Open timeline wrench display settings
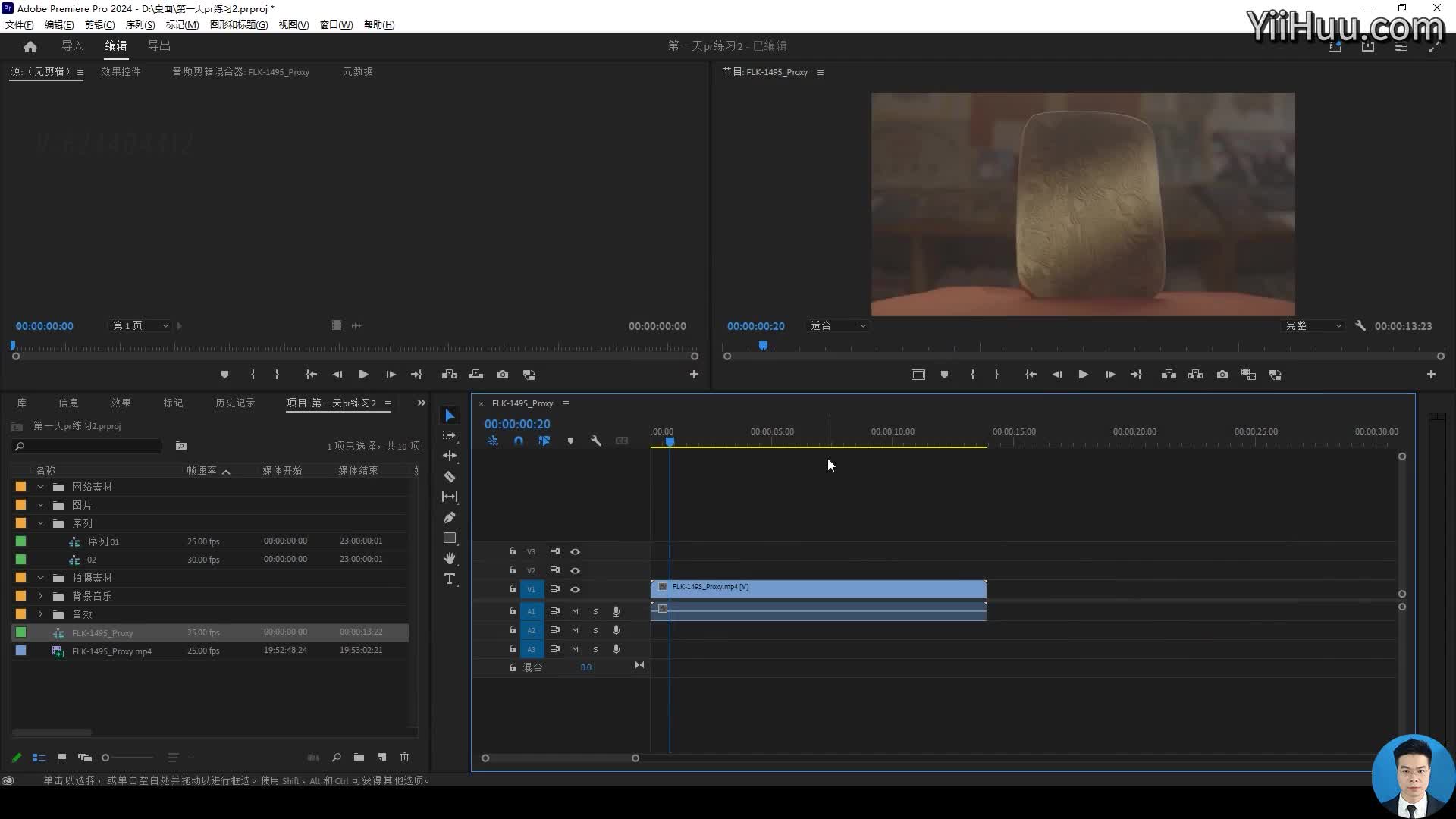1456x819 pixels. [596, 441]
